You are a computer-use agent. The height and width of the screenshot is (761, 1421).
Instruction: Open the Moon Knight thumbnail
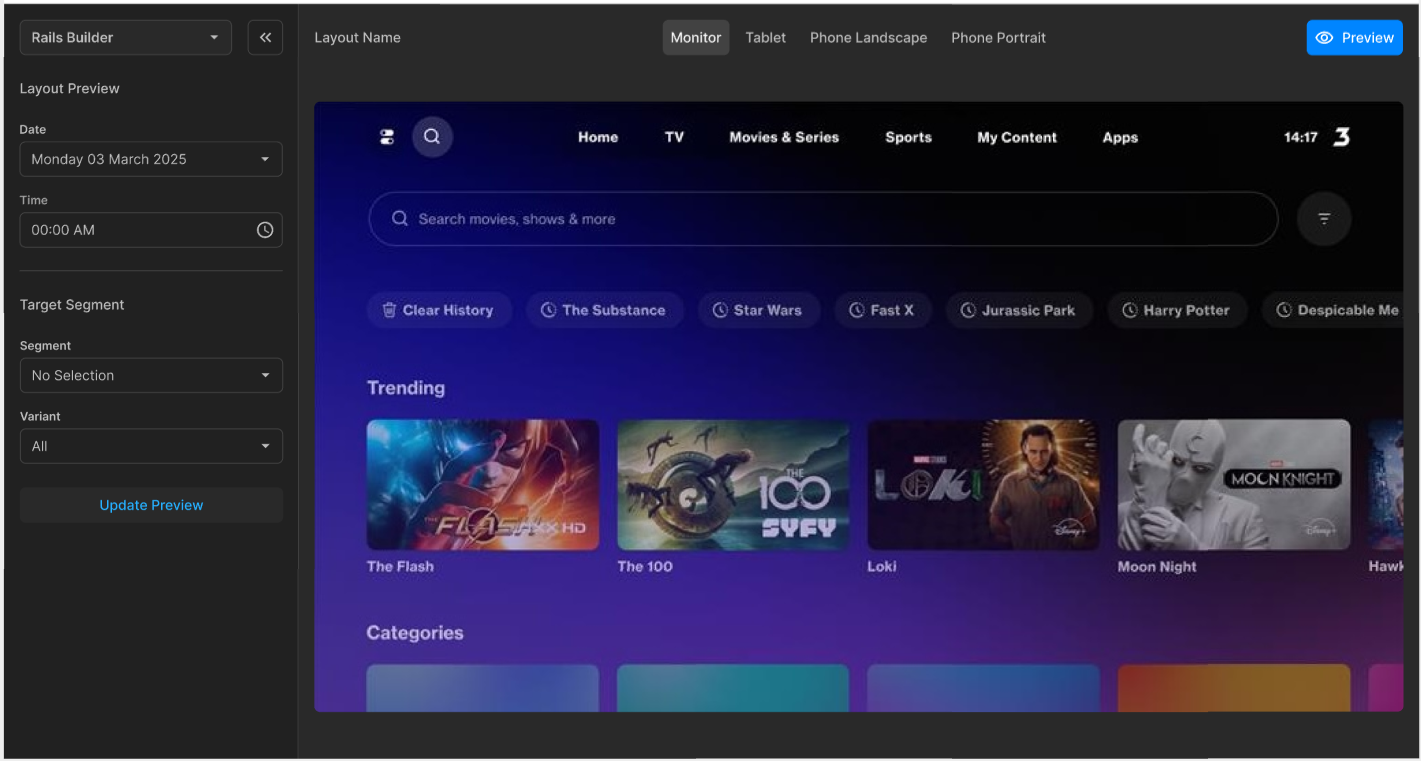(1234, 484)
